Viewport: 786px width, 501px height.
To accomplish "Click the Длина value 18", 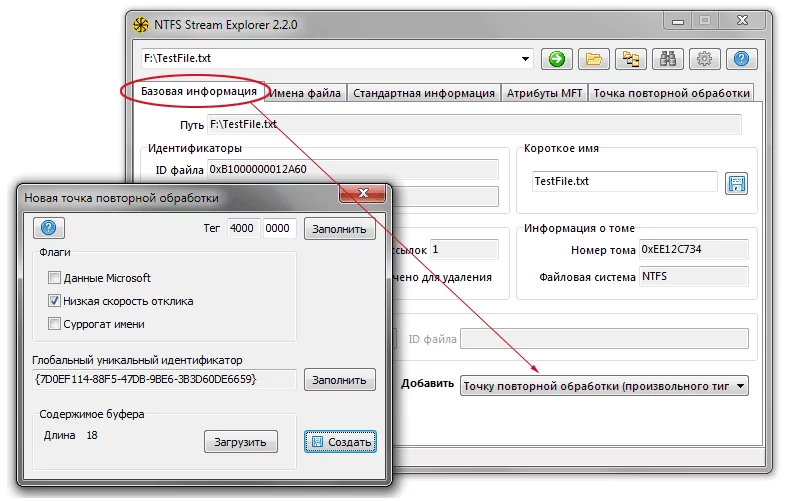I will pyautogui.click(x=92, y=435).
